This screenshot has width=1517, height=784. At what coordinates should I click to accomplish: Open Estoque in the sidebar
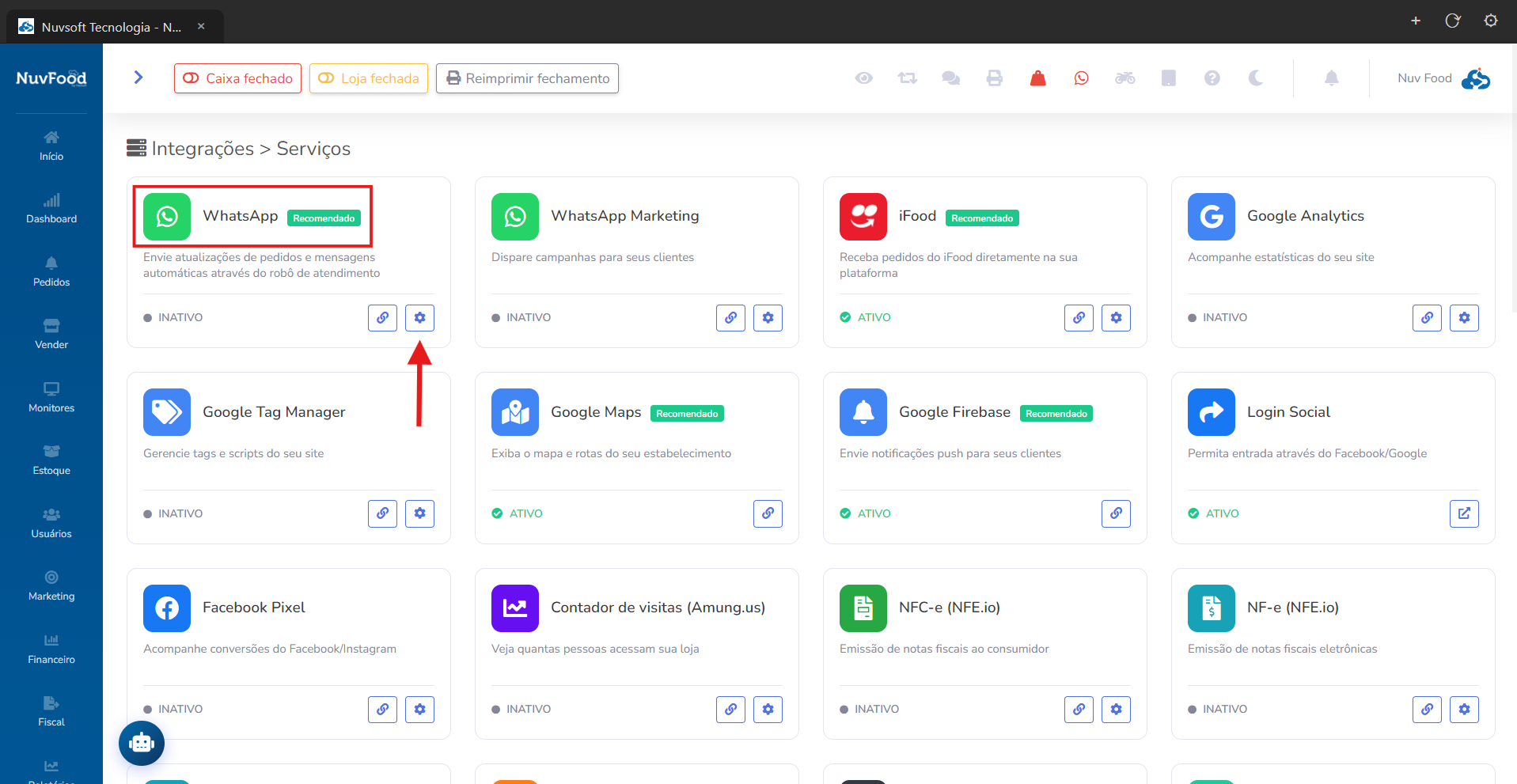51,460
